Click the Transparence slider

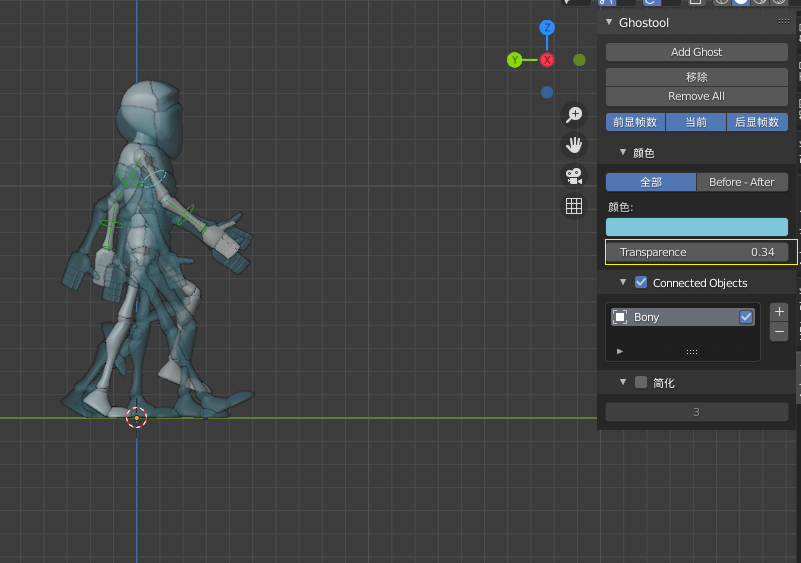click(697, 252)
